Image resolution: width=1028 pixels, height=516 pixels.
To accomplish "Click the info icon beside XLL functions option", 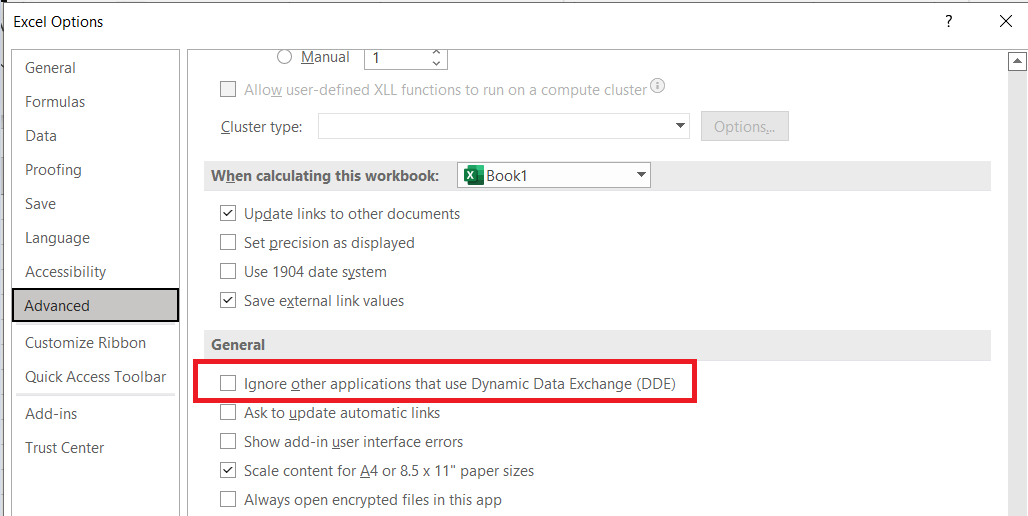I will click(658, 86).
